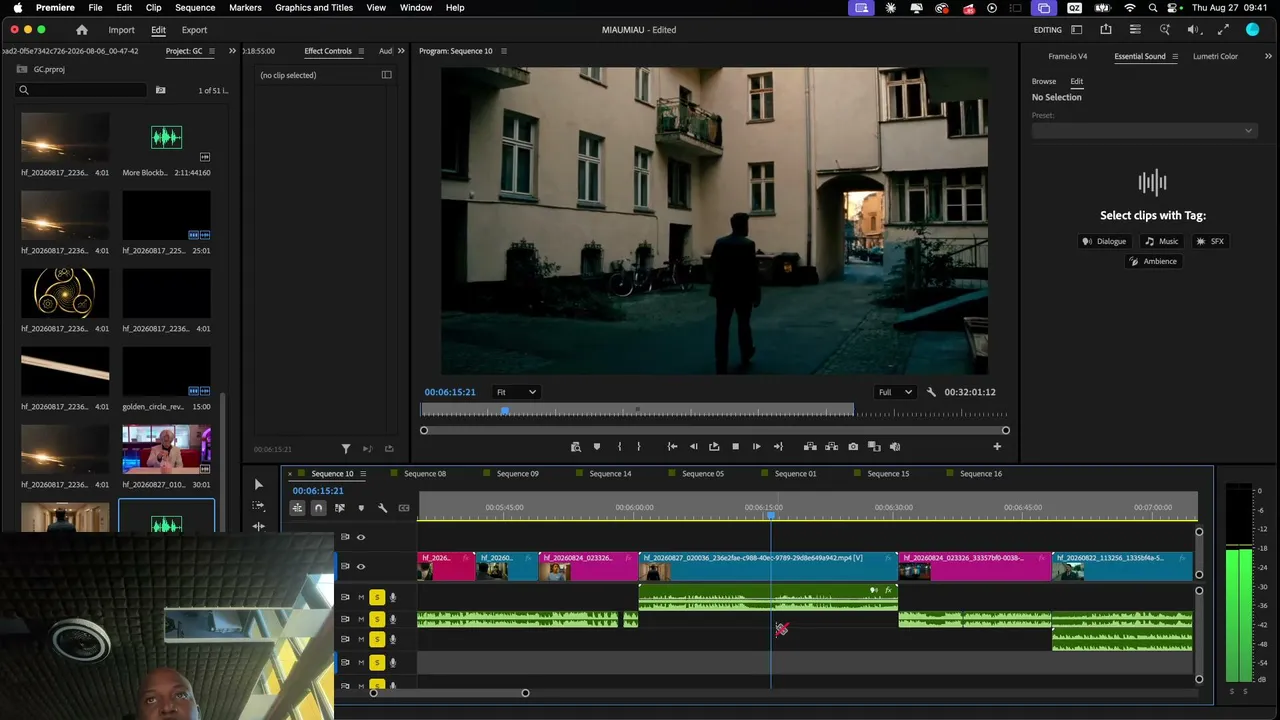Open the Workspaces layout icon

tap(1076, 30)
